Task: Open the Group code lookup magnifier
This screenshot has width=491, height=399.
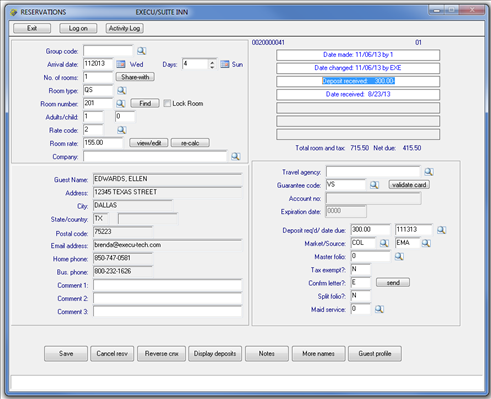Action: 141,51
